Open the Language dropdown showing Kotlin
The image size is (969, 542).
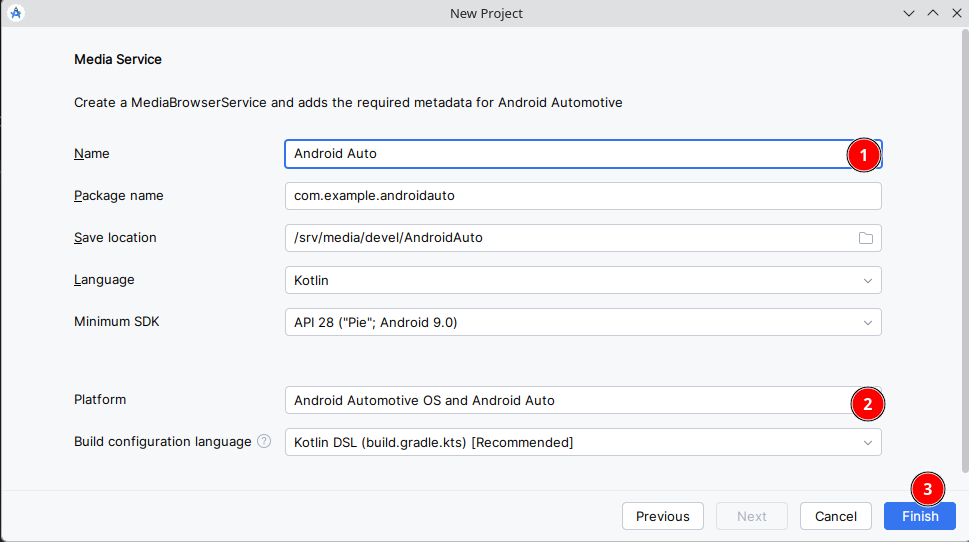click(x=582, y=280)
